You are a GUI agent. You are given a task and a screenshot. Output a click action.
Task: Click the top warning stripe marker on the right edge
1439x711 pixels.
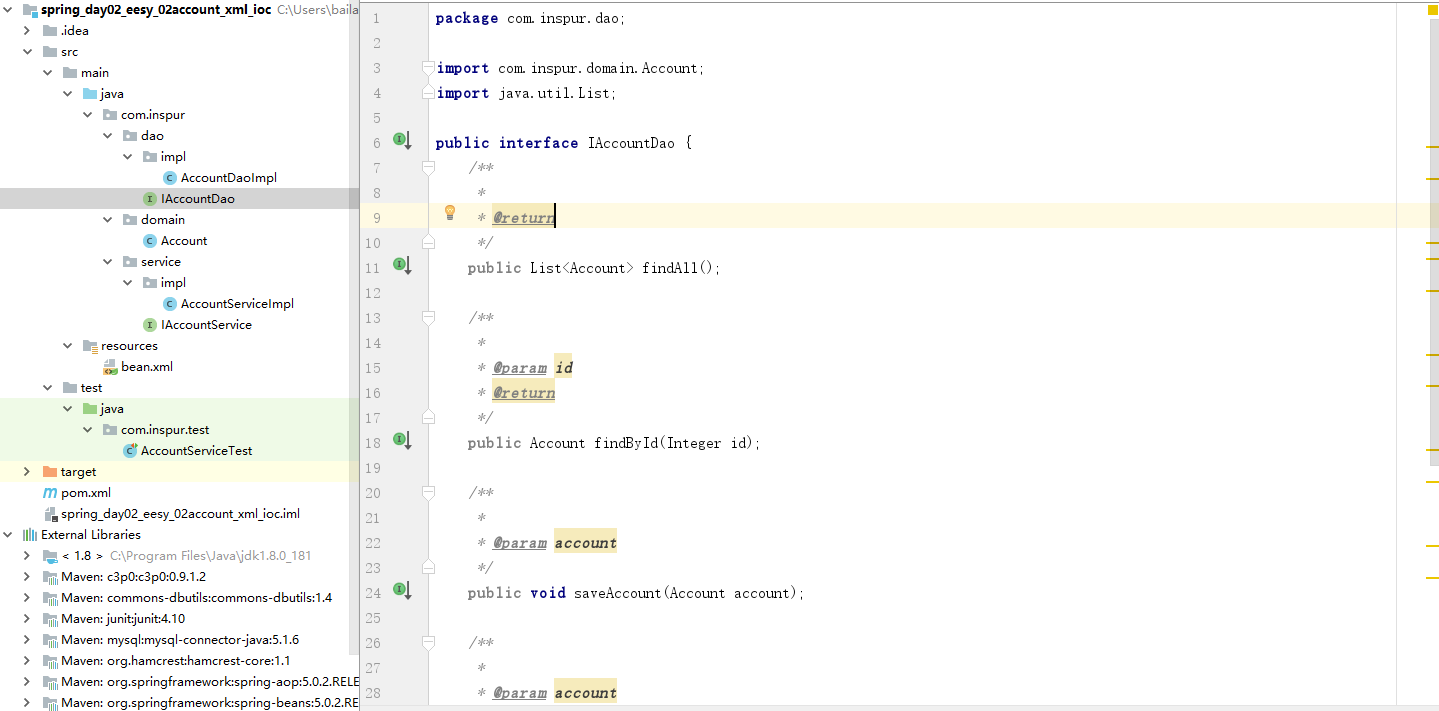click(x=1432, y=147)
